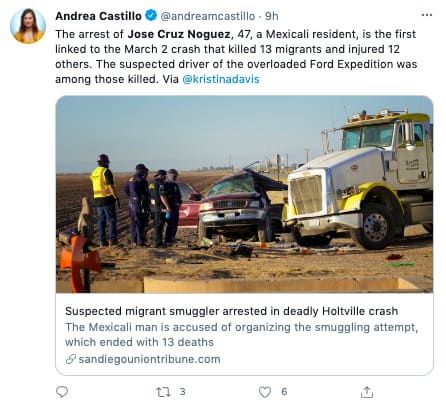
Task: Click the link chain icon beside domain
Action: coord(71,359)
